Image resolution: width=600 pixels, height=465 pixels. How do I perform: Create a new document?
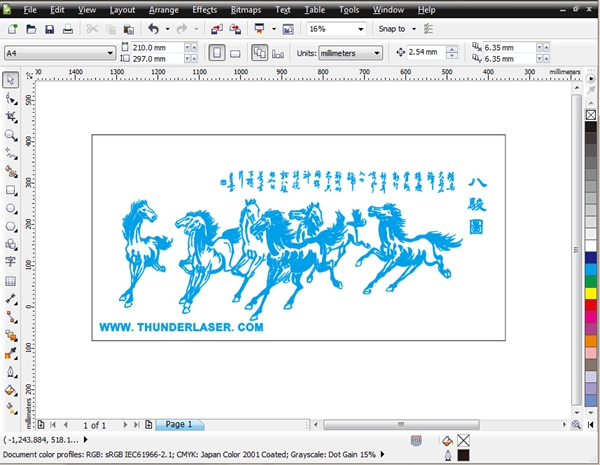pyautogui.click(x=13, y=29)
